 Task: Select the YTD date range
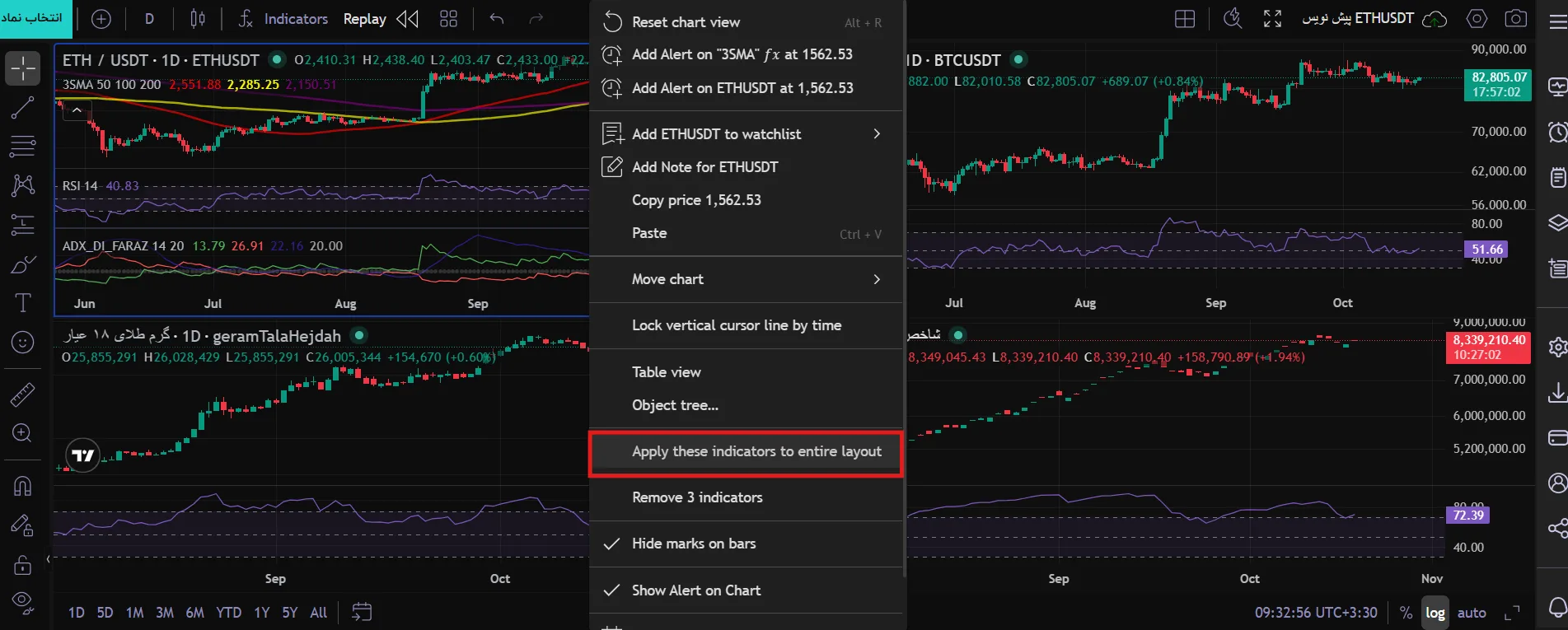tap(229, 613)
